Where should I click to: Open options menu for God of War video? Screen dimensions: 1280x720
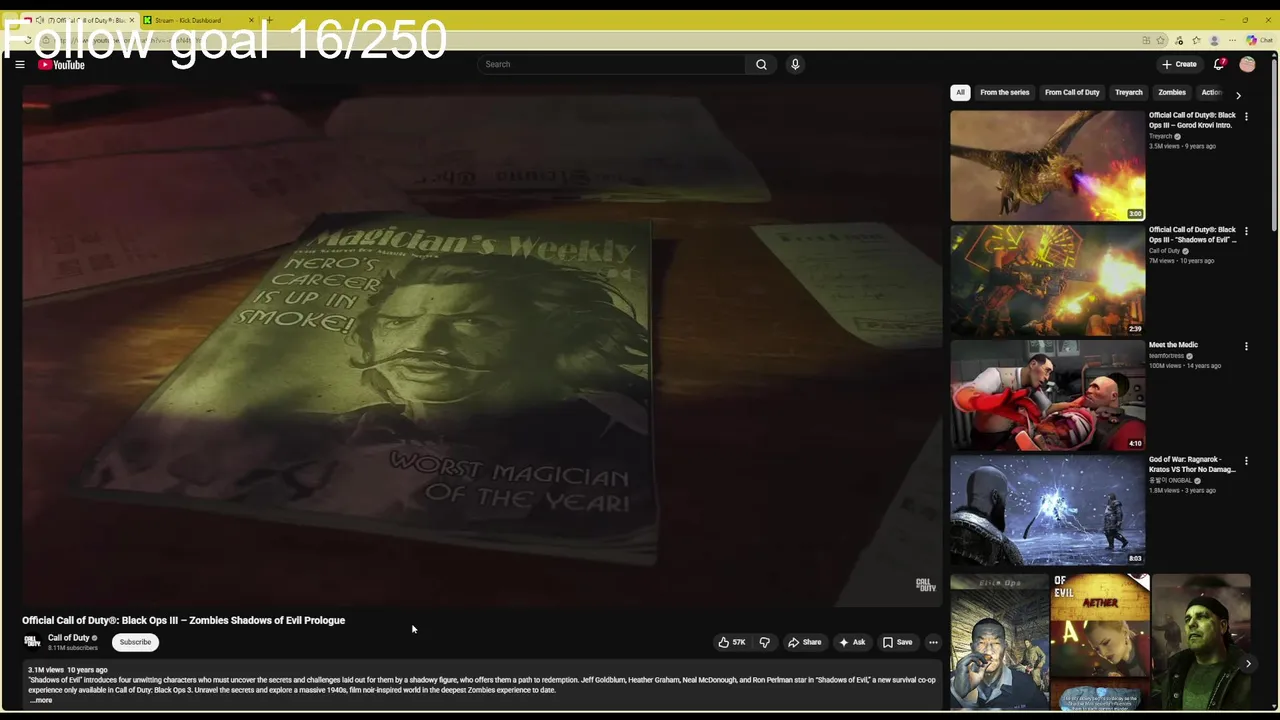(x=1246, y=462)
